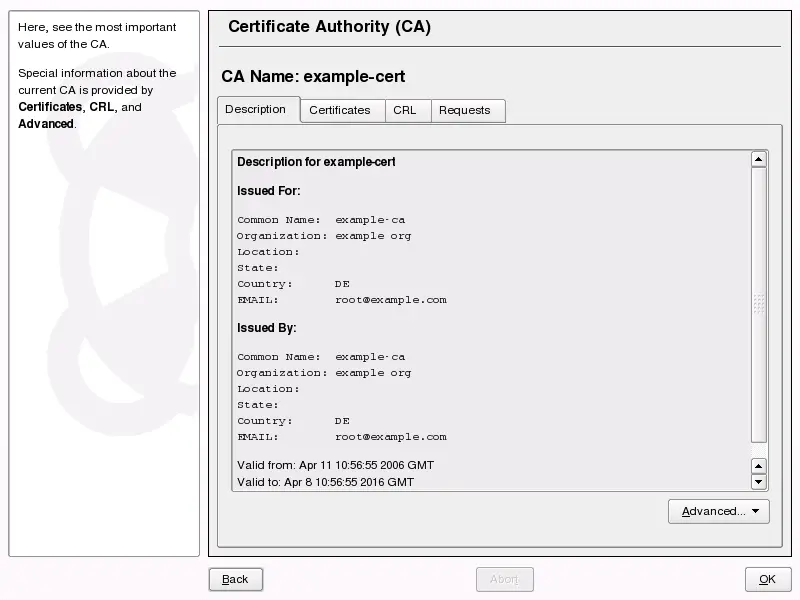This screenshot has width=800, height=600.
Task: Open the Advanced dropdown menu
Action: pyautogui.click(x=718, y=511)
